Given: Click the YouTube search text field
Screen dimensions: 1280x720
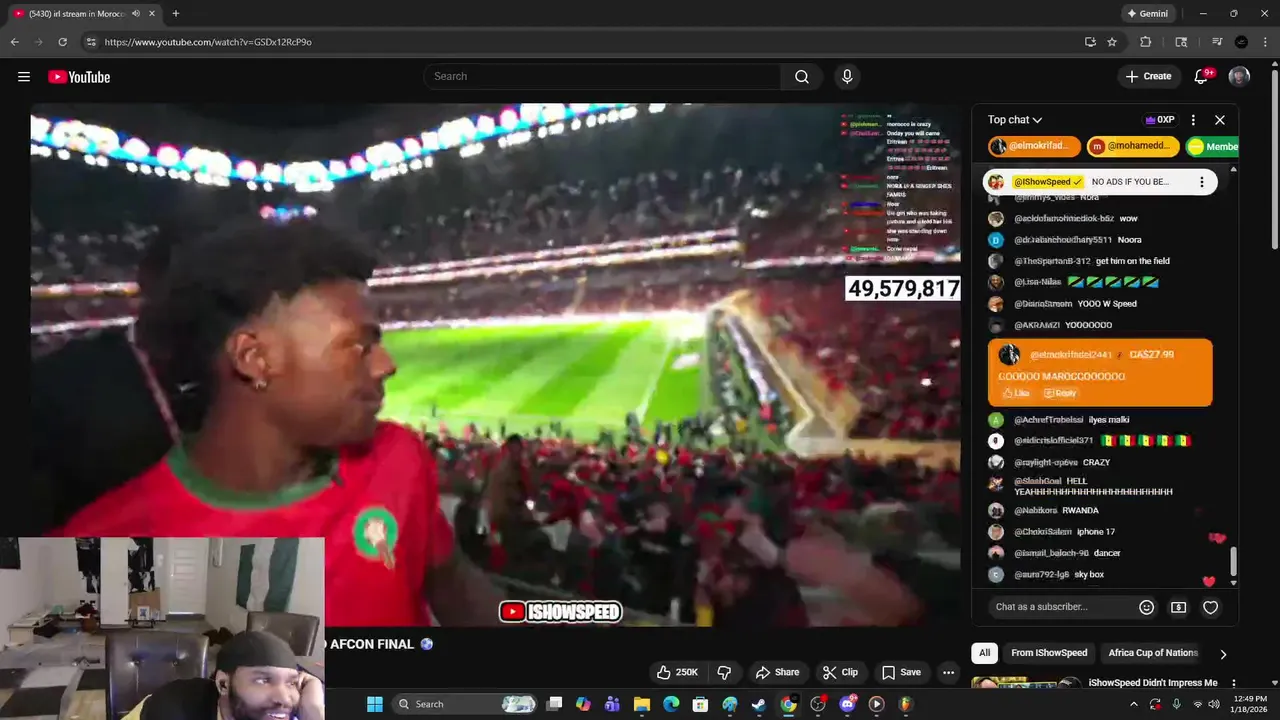Looking at the screenshot, I should 604,77.
